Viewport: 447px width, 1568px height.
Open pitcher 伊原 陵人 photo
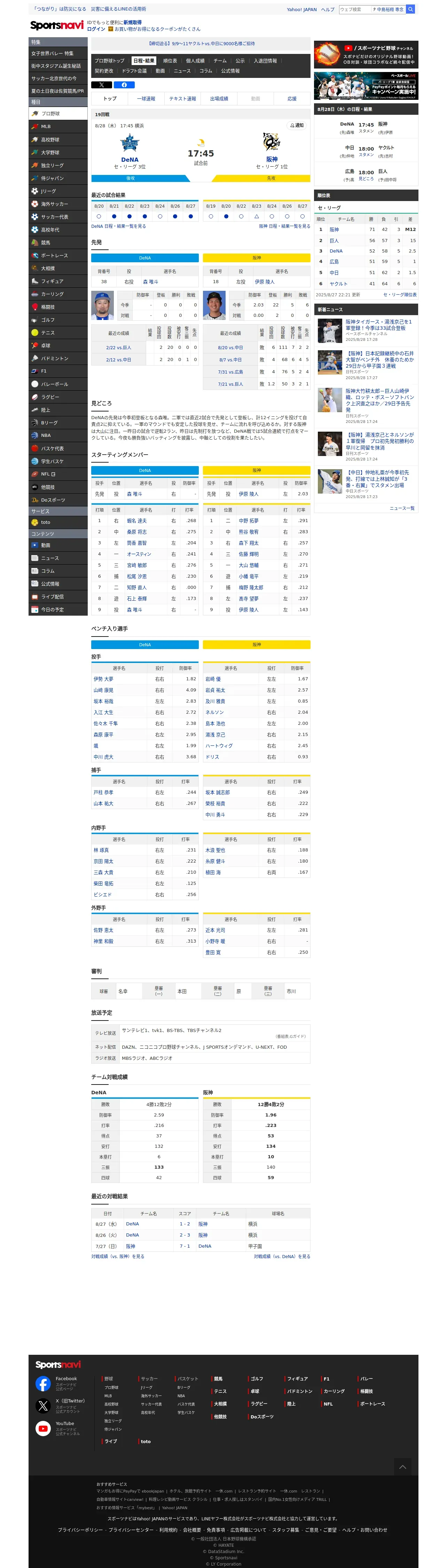(x=214, y=306)
